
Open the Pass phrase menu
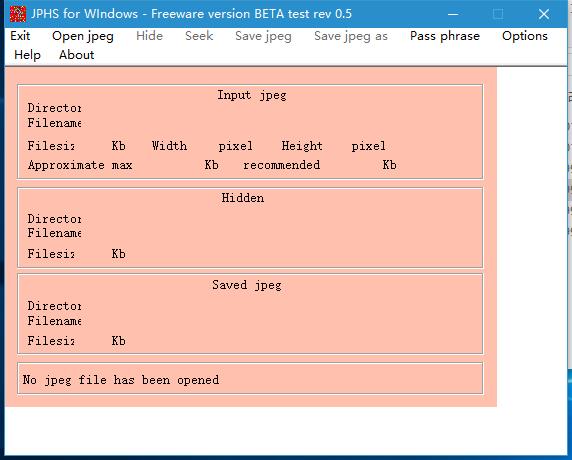click(445, 36)
